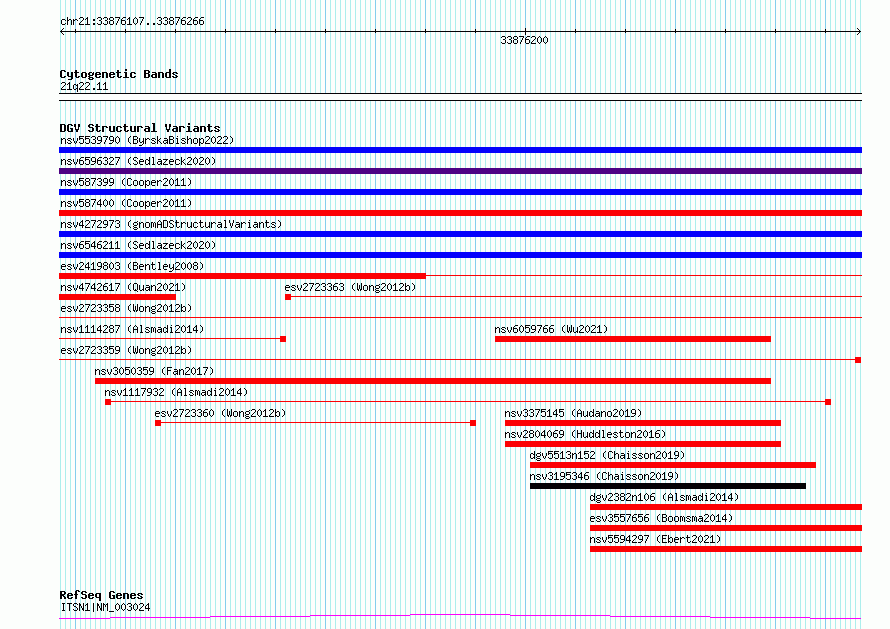Click the blue bar under nsv4272973

tap(460, 234)
